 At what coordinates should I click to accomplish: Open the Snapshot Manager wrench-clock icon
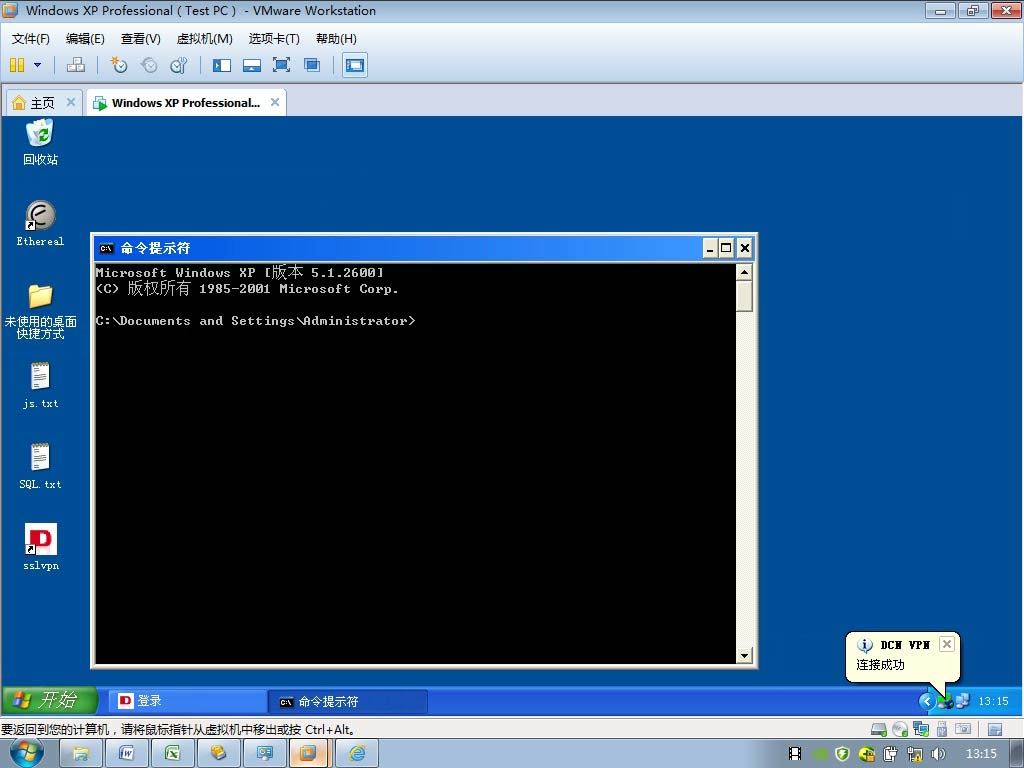[x=178, y=65]
